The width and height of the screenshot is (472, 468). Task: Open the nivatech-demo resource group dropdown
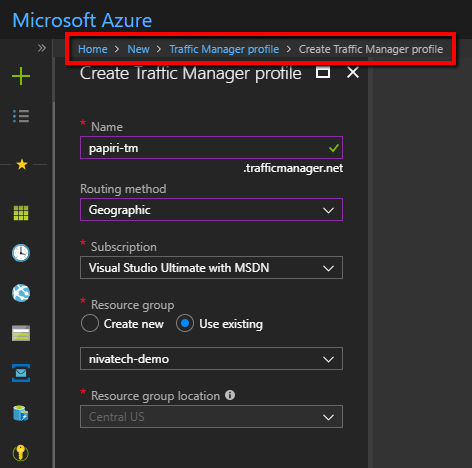click(211, 359)
